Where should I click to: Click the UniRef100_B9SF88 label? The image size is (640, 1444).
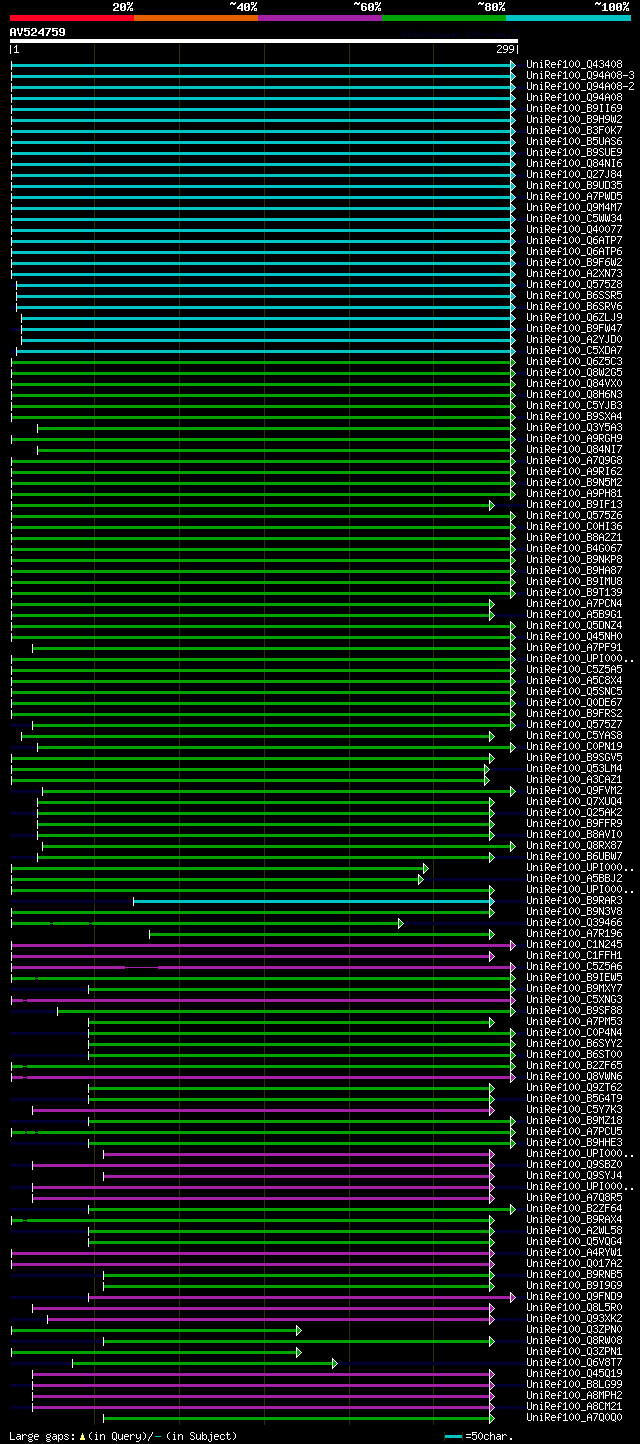coord(574,1010)
